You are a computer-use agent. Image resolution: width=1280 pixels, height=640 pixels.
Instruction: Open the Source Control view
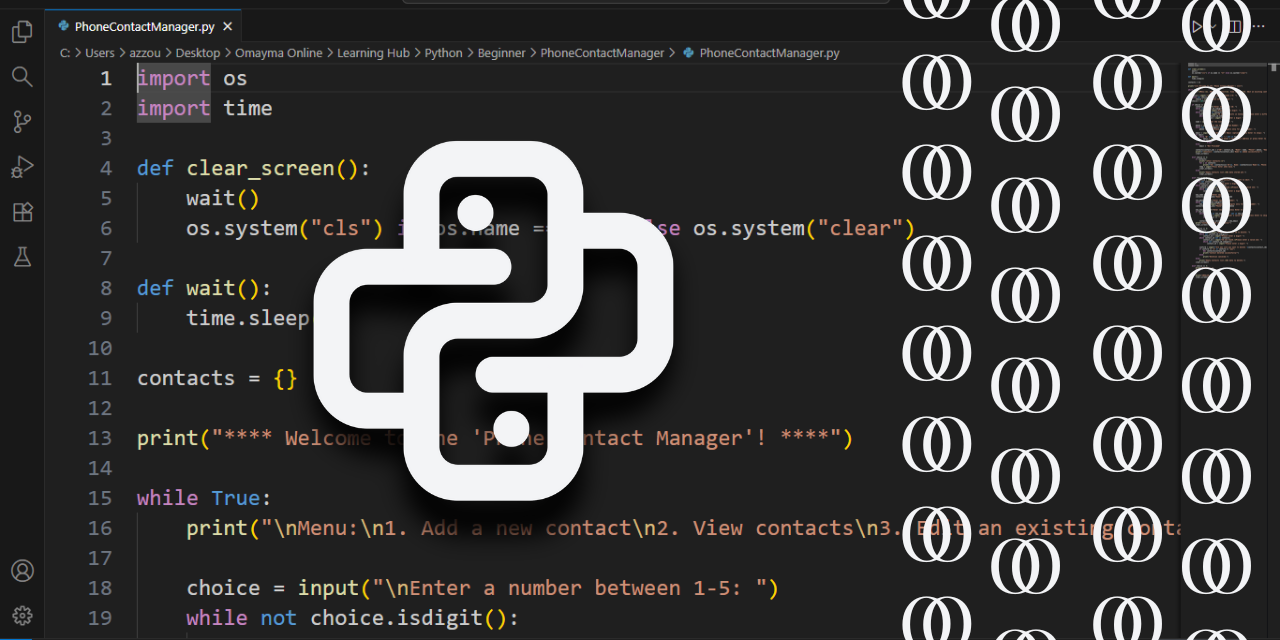tap(22, 122)
